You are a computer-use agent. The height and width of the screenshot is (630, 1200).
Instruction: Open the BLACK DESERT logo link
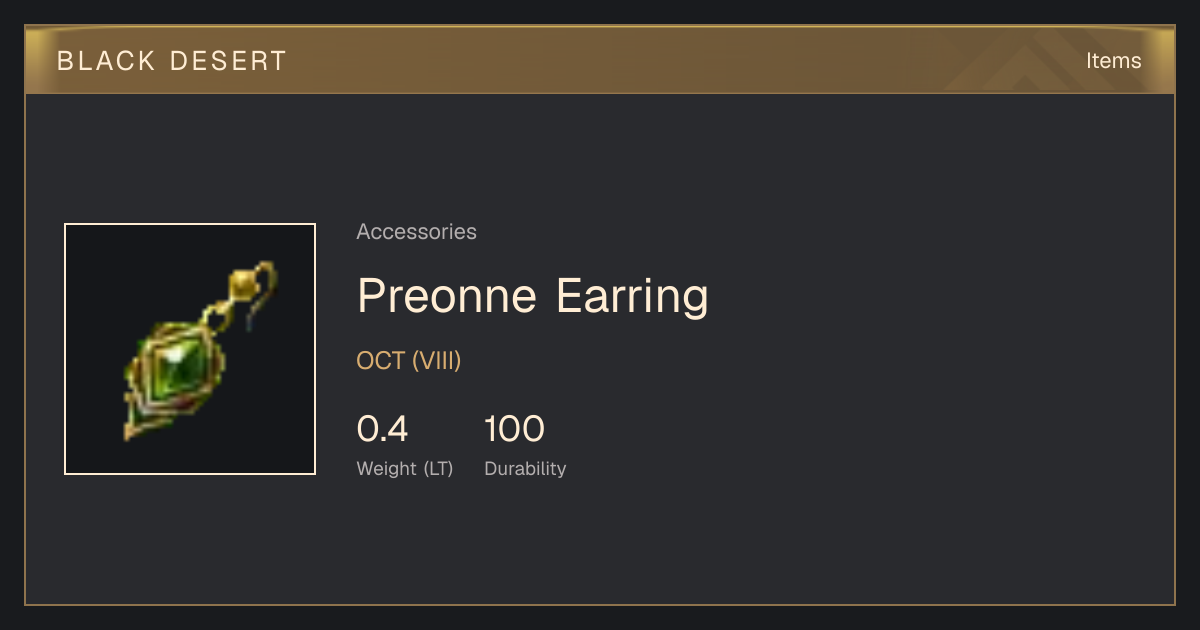click(172, 61)
